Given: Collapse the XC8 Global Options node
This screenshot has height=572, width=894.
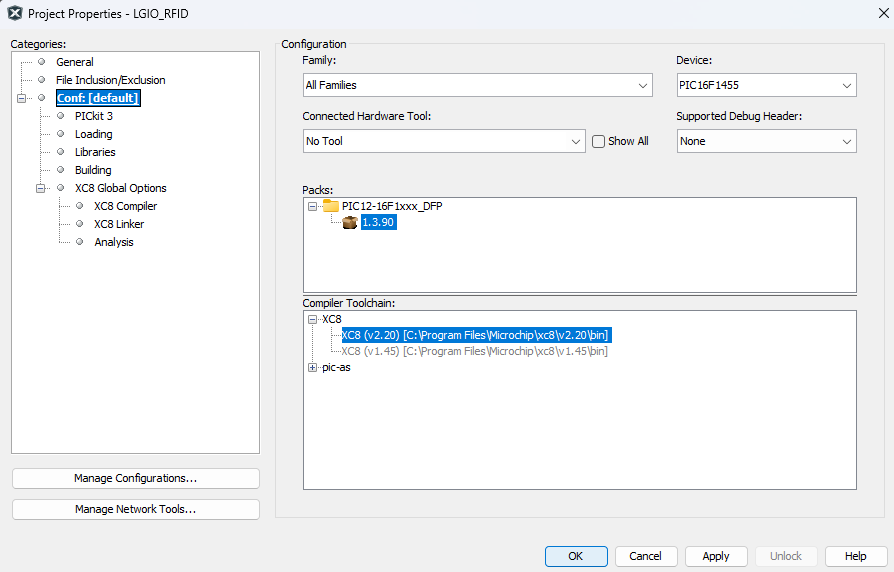Looking at the screenshot, I should [41, 188].
